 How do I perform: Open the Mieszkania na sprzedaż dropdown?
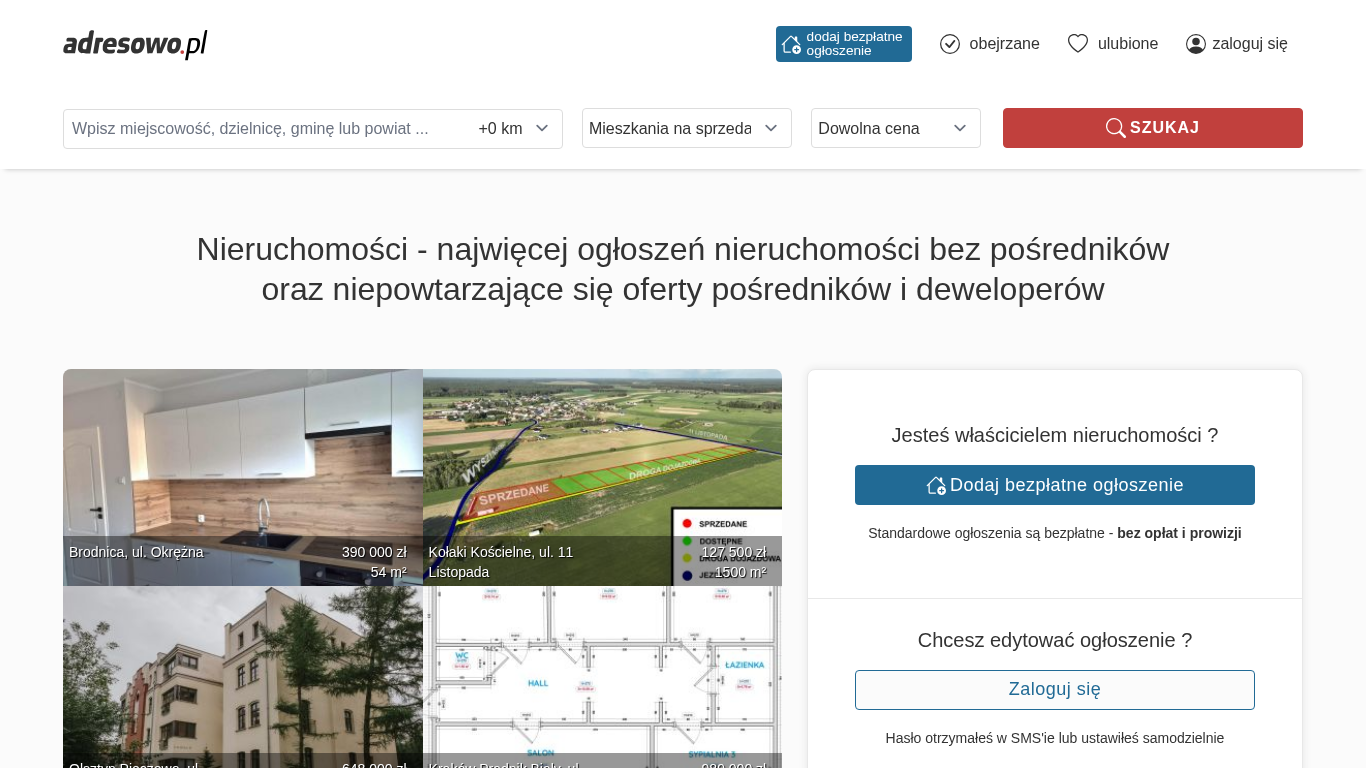(x=686, y=128)
